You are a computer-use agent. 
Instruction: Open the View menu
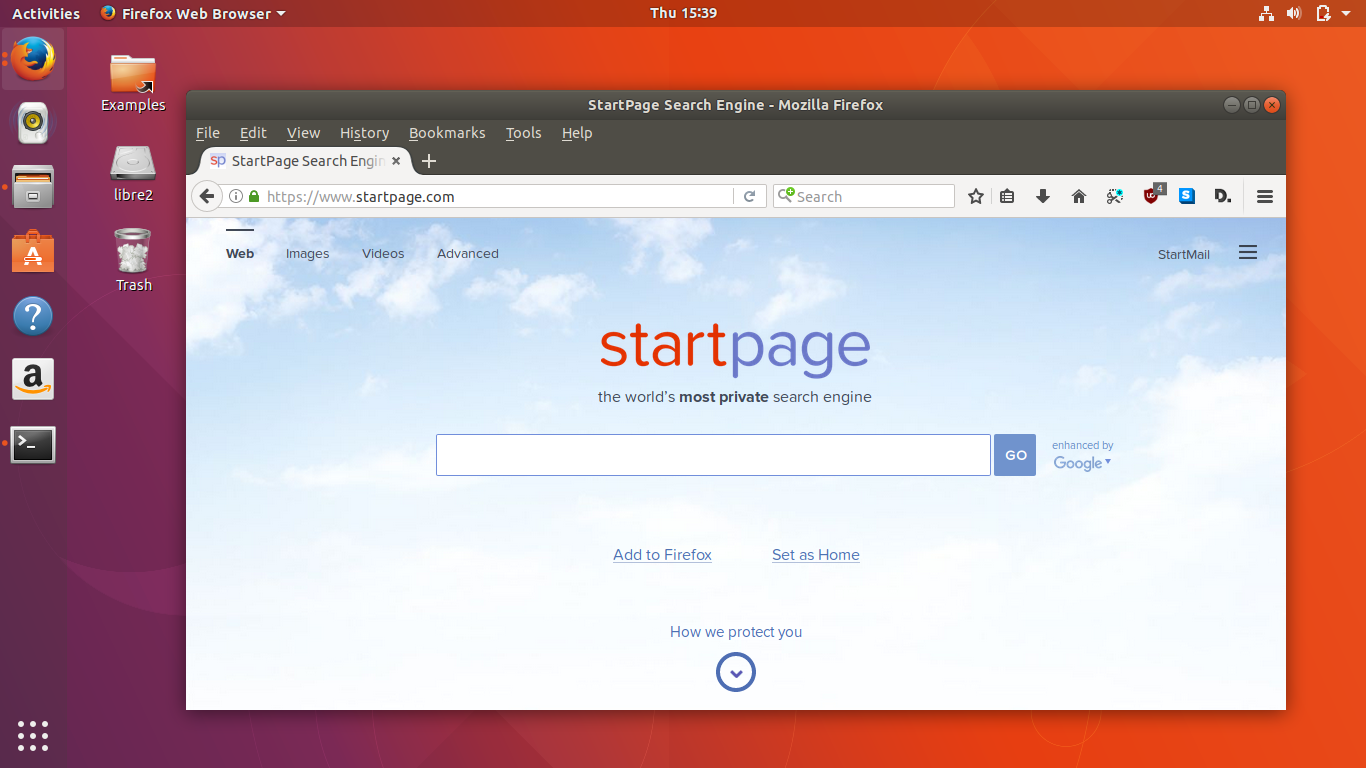pyautogui.click(x=303, y=133)
